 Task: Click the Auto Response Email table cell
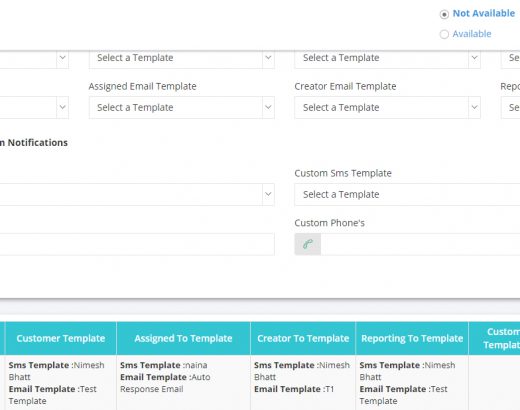[x=183, y=383]
